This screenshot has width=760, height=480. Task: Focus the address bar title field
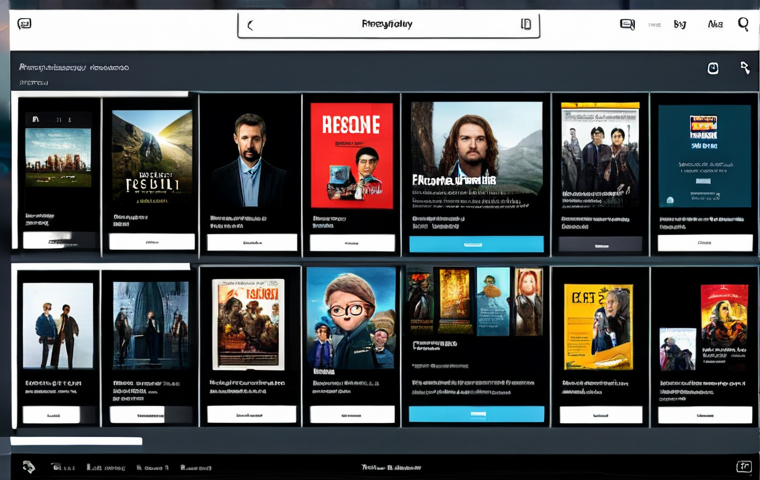coord(388,25)
